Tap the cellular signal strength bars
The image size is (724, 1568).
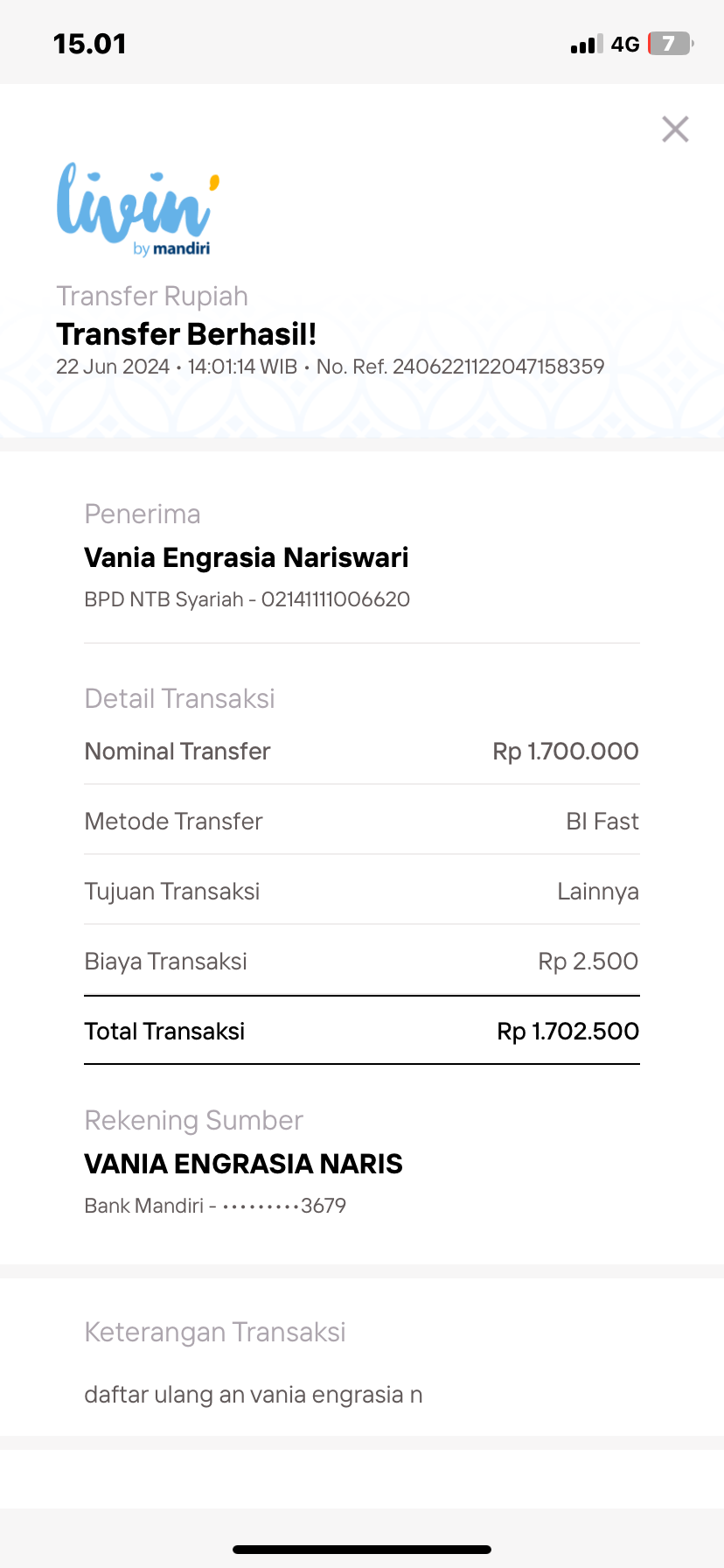pyautogui.click(x=586, y=45)
